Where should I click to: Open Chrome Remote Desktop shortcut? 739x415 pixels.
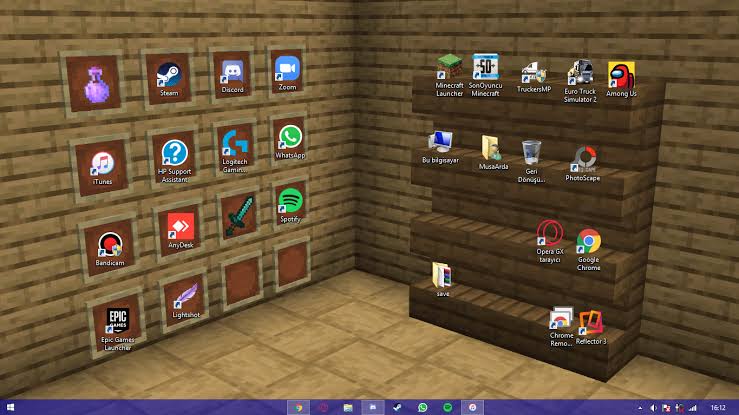point(561,326)
